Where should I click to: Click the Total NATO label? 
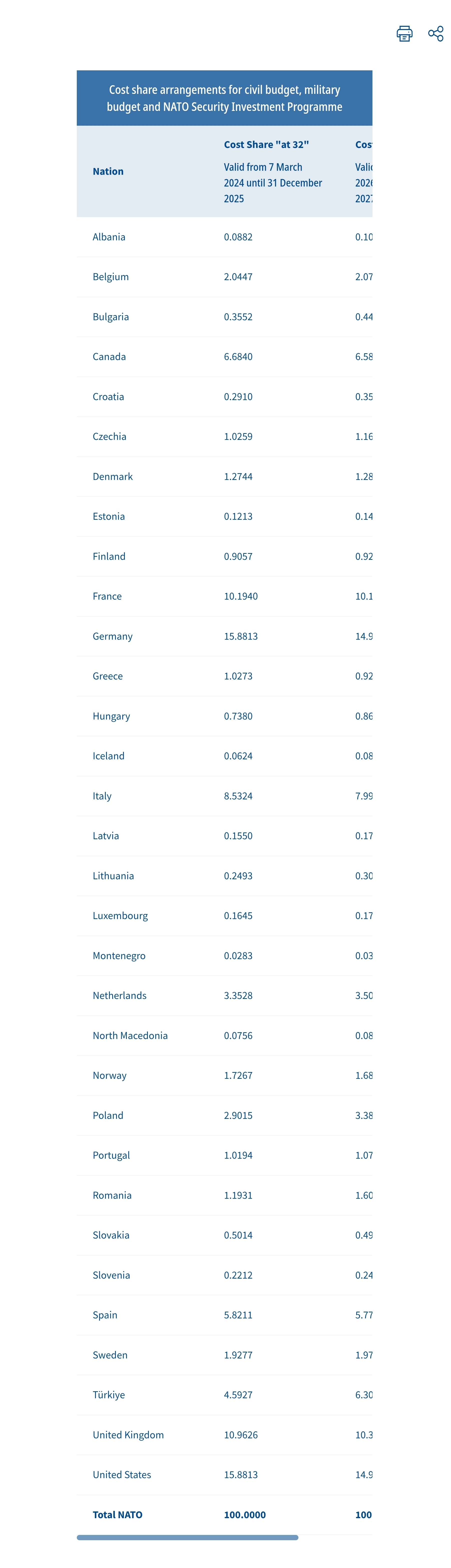click(117, 1514)
